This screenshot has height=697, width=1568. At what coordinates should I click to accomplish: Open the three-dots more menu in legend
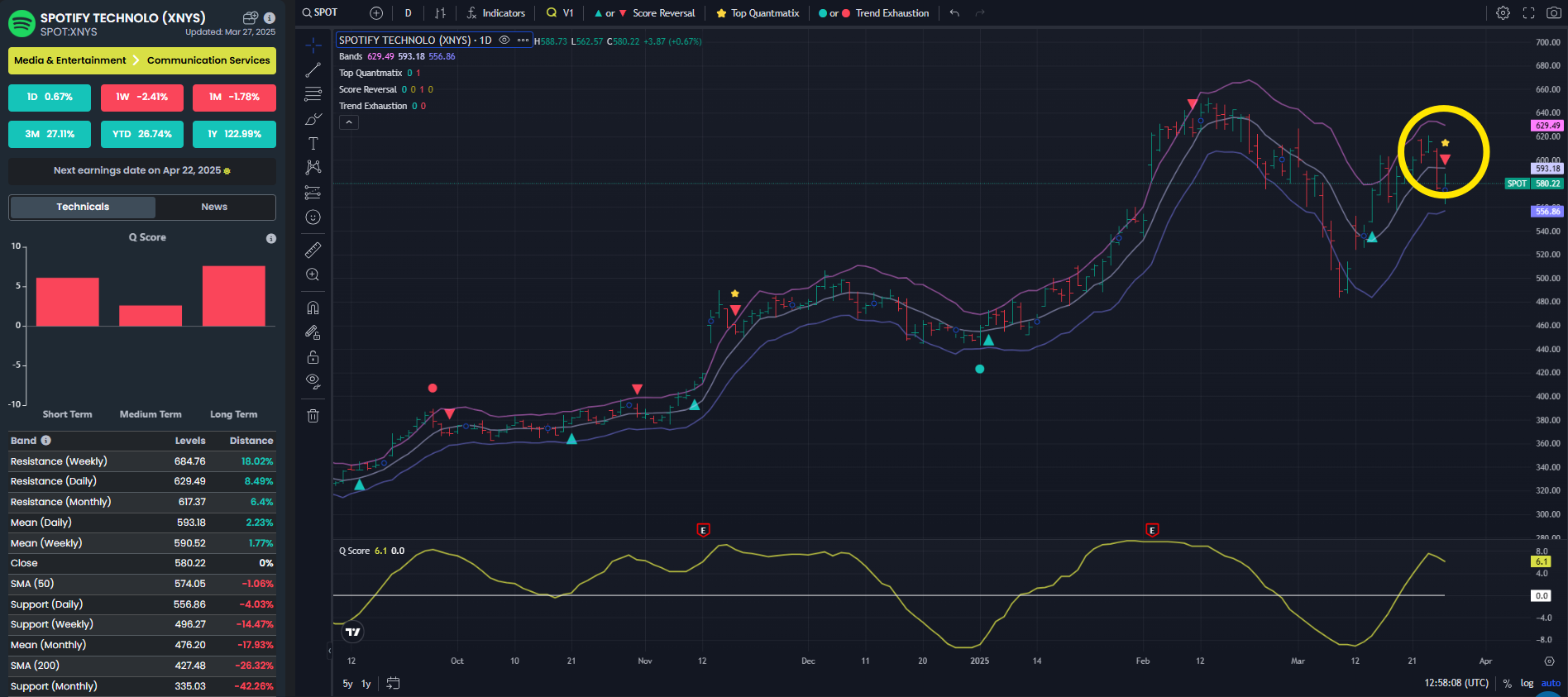click(523, 40)
